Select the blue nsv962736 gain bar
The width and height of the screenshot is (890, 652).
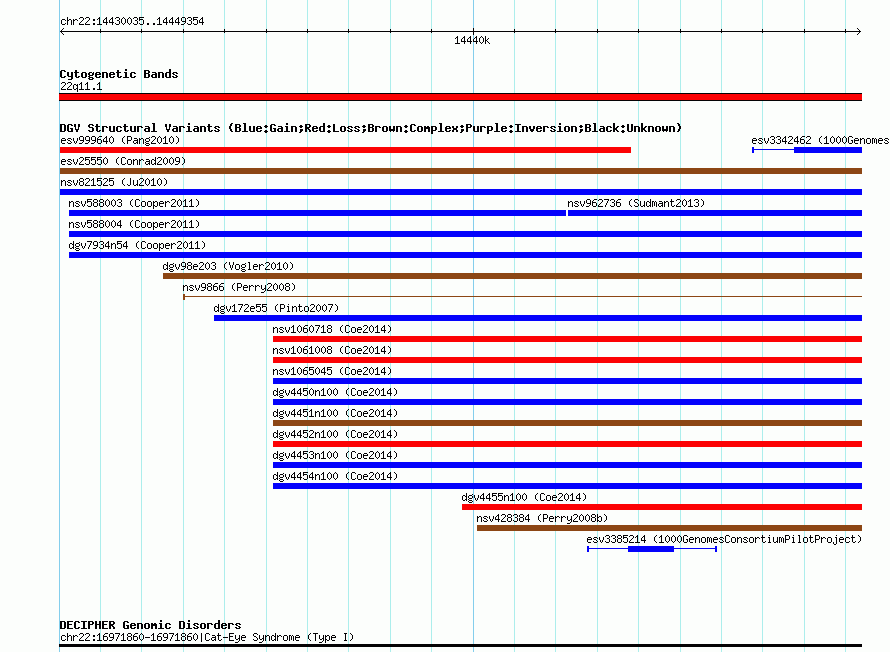715,213
